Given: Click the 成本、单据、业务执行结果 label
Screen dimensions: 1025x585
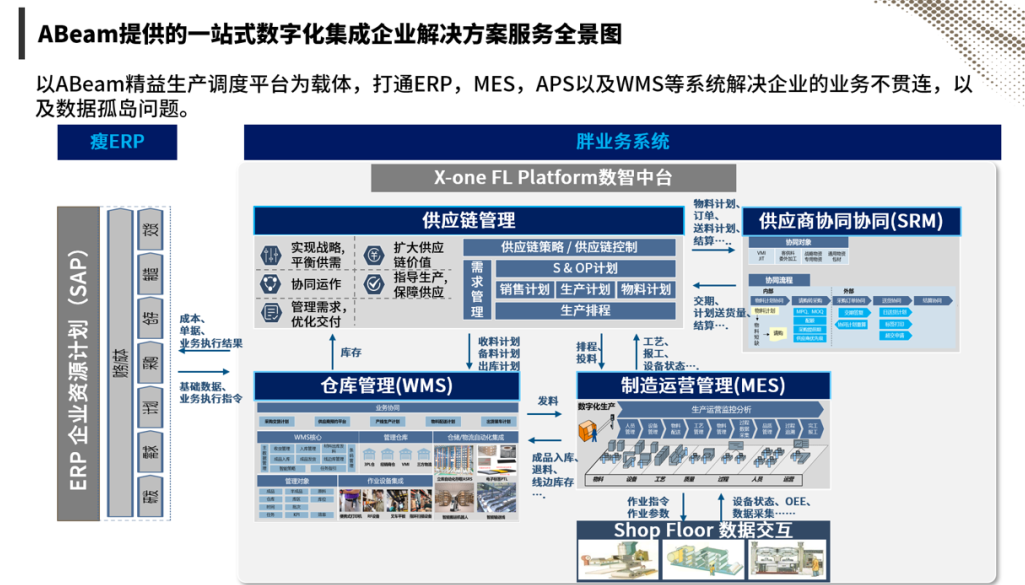Looking at the screenshot, I should point(210,331).
